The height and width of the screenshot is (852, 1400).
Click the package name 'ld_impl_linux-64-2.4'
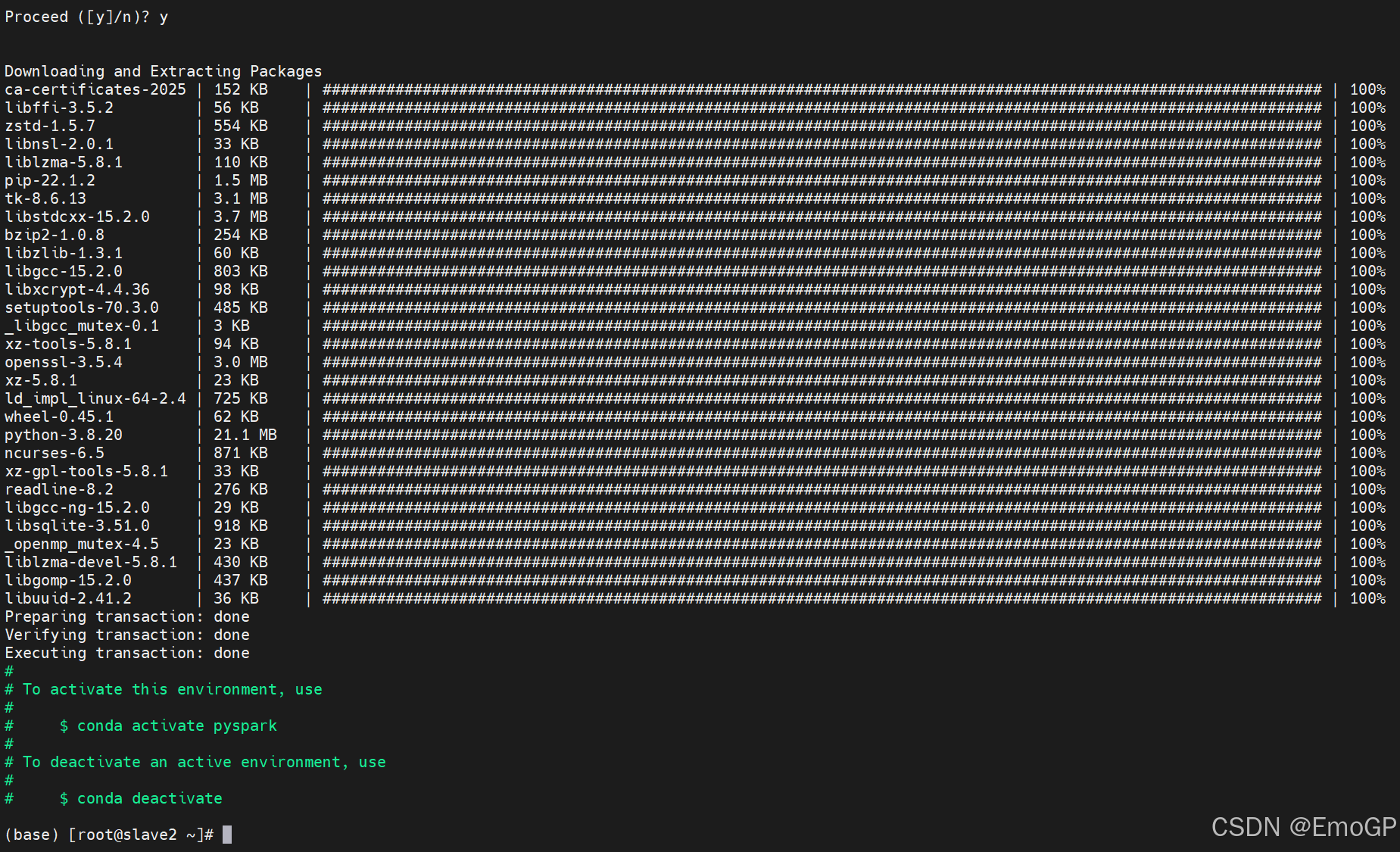(95, 398)
